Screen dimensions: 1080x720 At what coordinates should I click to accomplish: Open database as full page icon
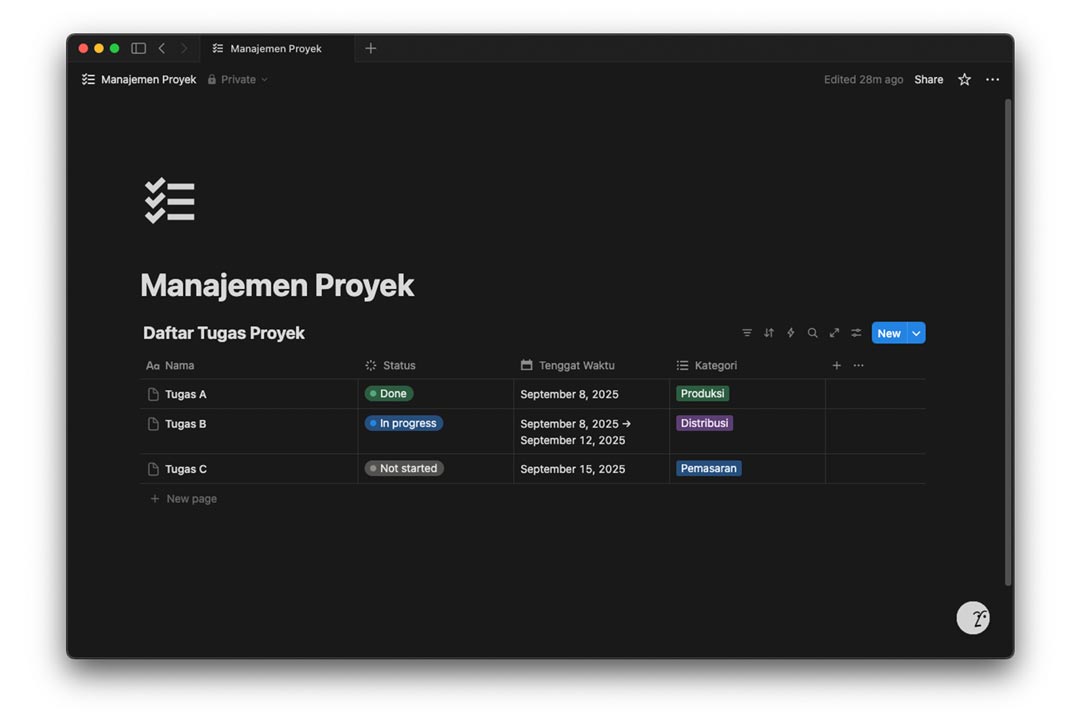click(x=834, y=333)
